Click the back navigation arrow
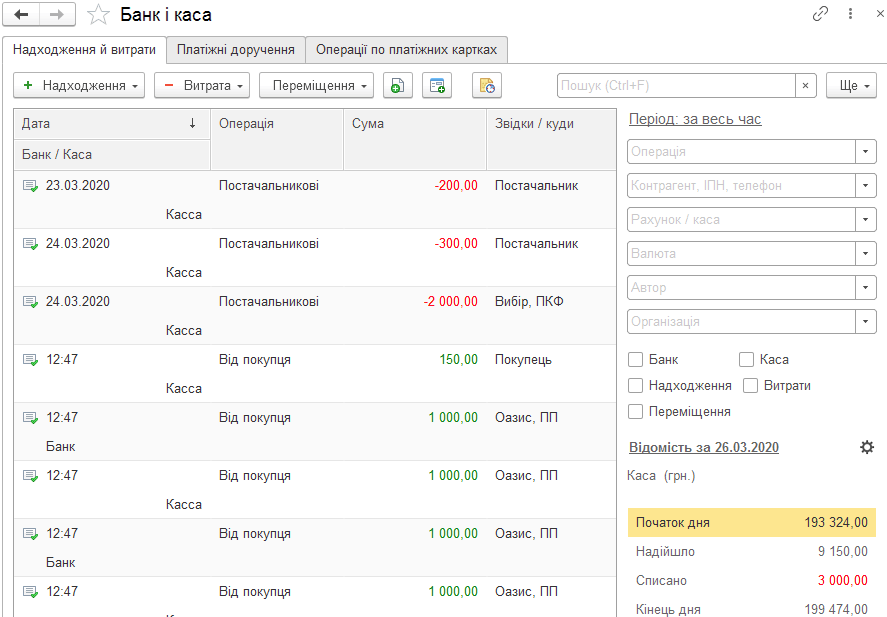887x617 pixels. pyautogui.click(x=21, y=14)
